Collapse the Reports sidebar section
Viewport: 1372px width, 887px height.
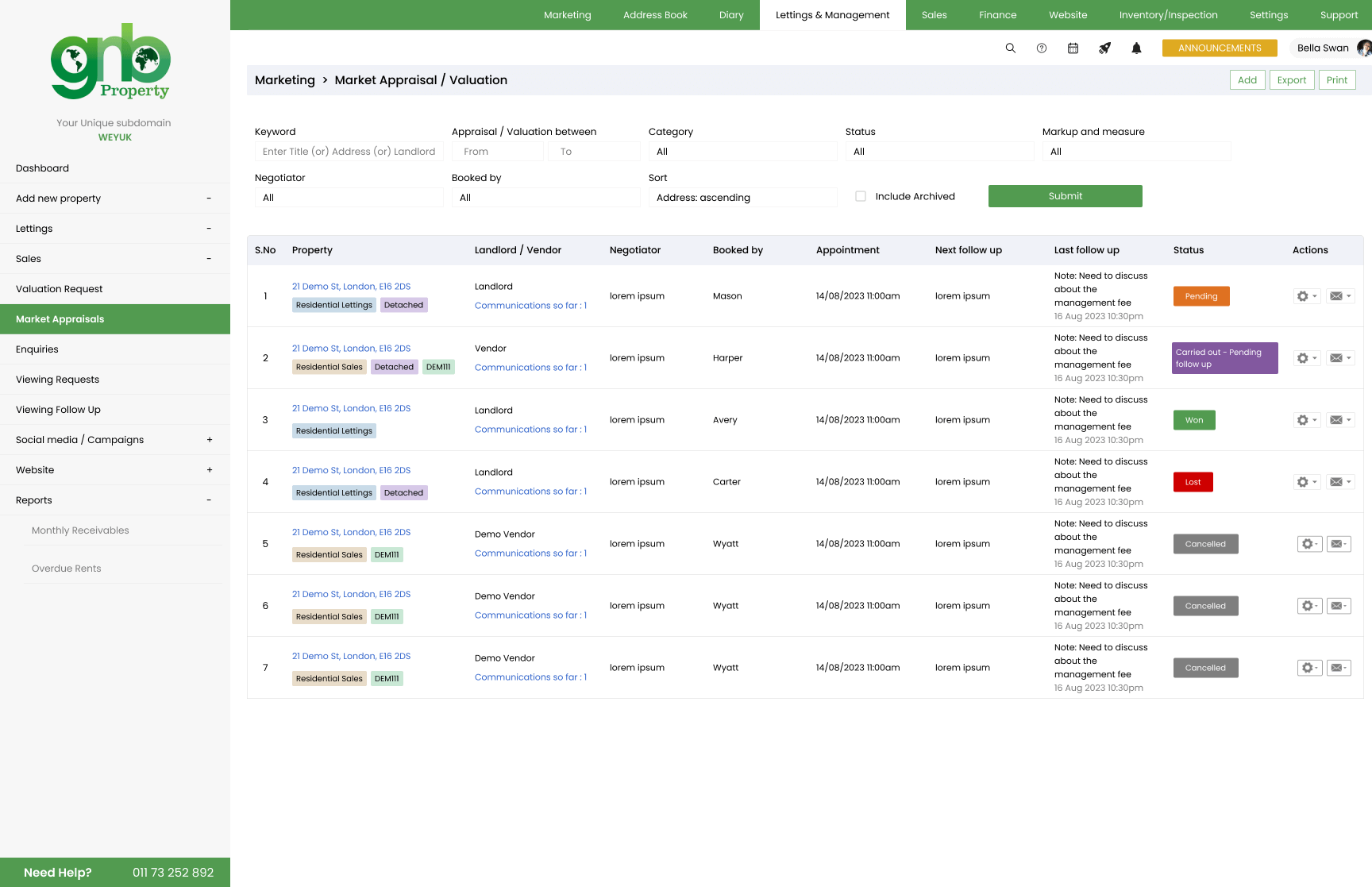pyautogui.click(x=209, y=500)
